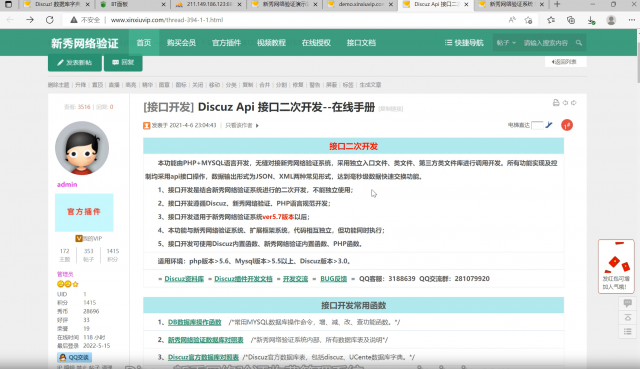Viewport: 640px width, 369px height.
Task: Click the blue jump icon next to 电梯直达 box
Action: coord(549,125)
